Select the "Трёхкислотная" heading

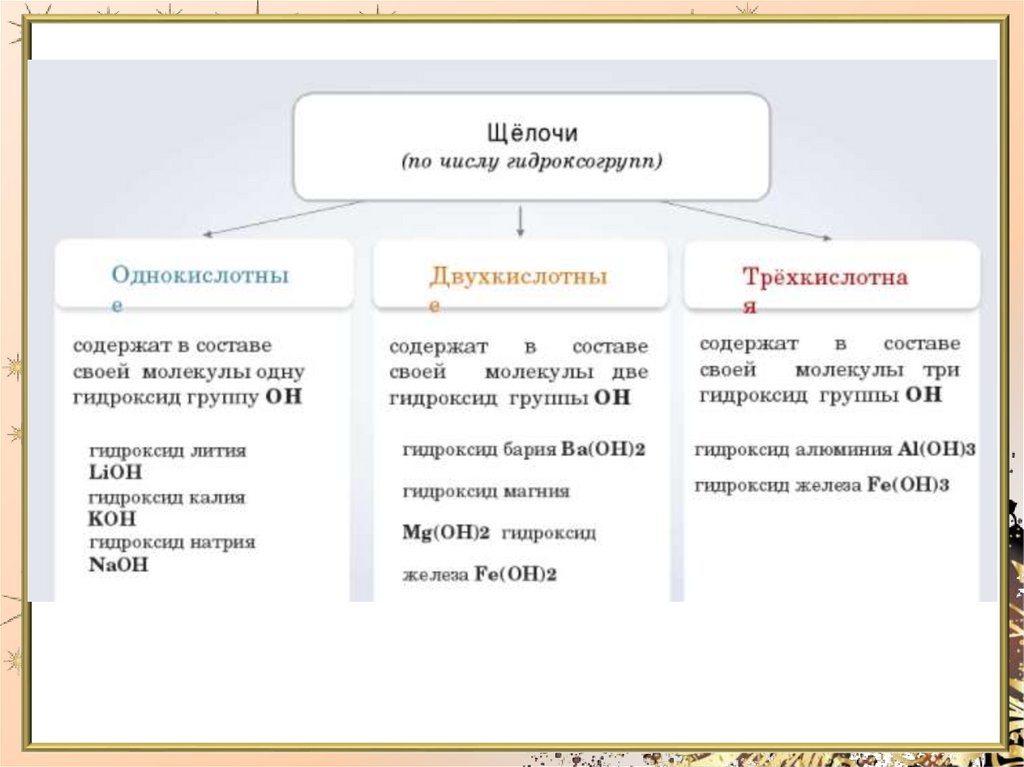point(825,289)
